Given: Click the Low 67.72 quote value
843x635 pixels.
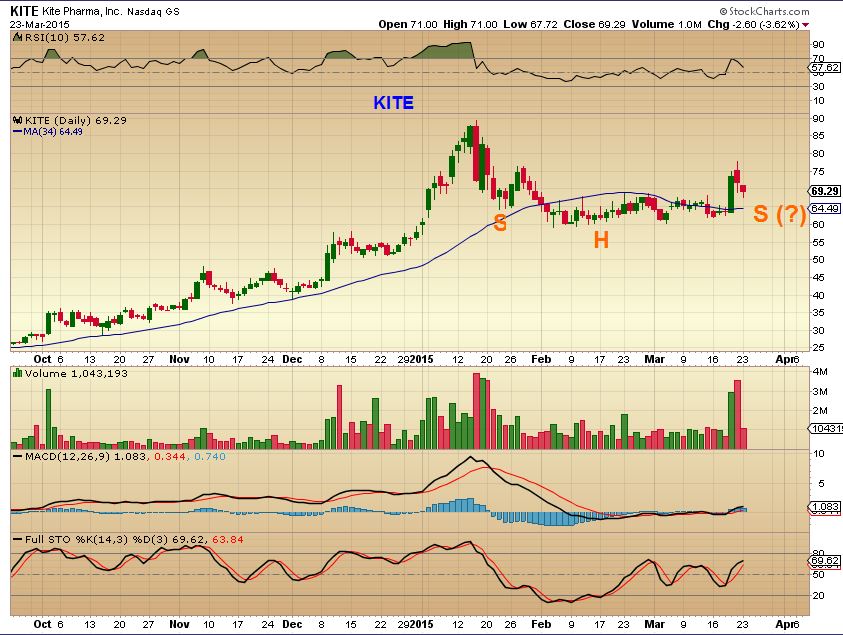Looking at the screenshot, I should [531, 24].
